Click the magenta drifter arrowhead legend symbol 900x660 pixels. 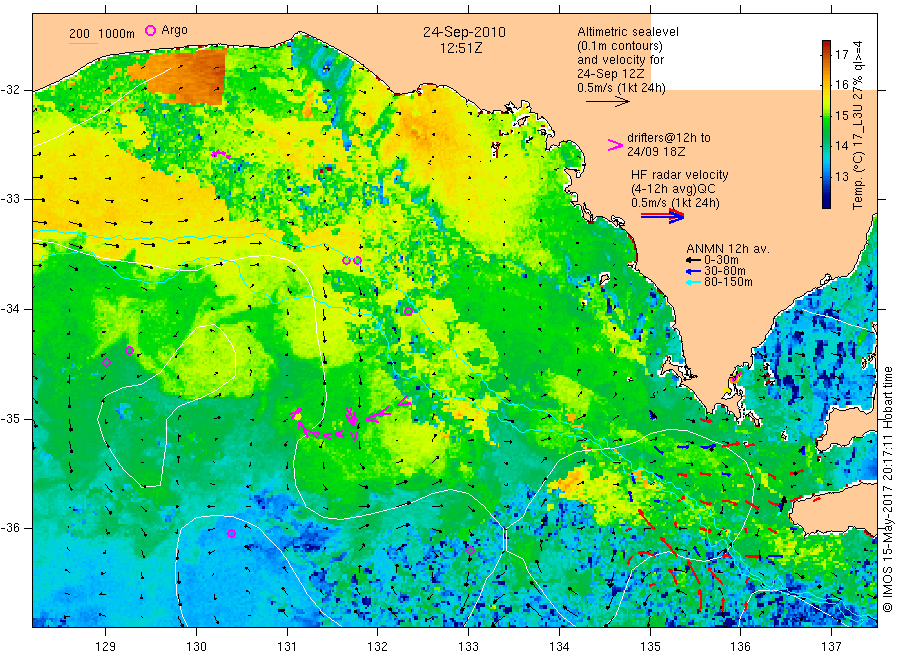point(615,145)
